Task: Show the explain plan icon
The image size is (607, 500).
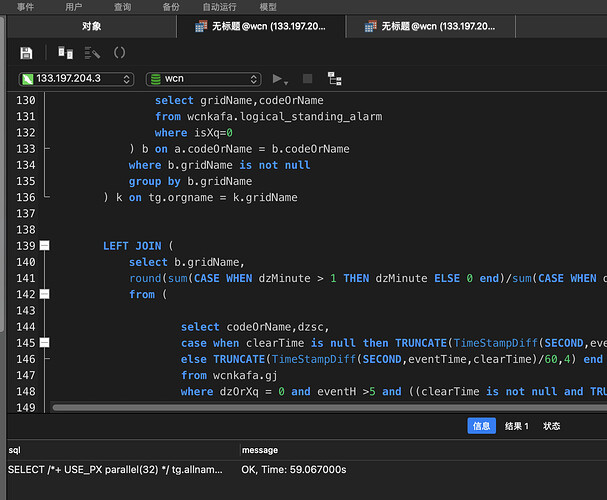Action: (x=334, y=79)
